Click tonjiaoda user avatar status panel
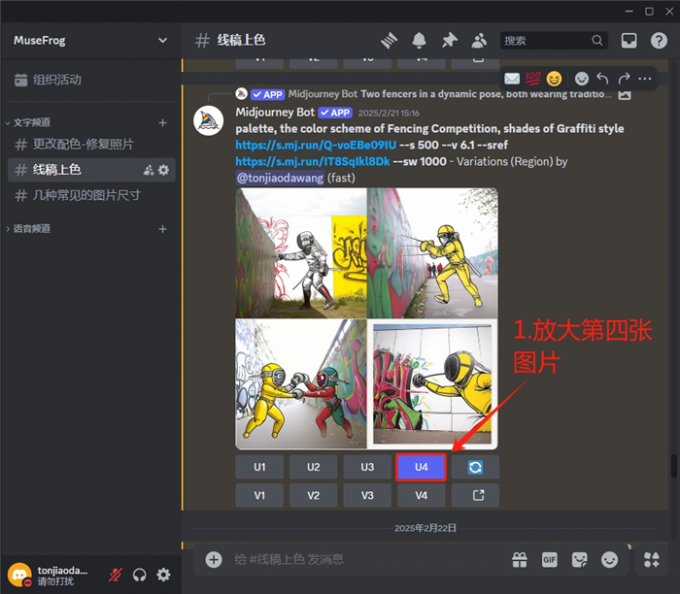680x594 pixels. (x=20, y=575)
